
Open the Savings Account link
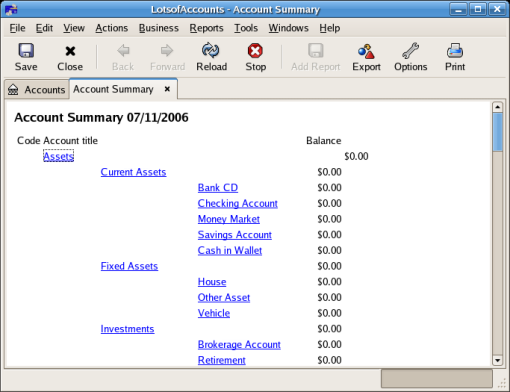235,235
